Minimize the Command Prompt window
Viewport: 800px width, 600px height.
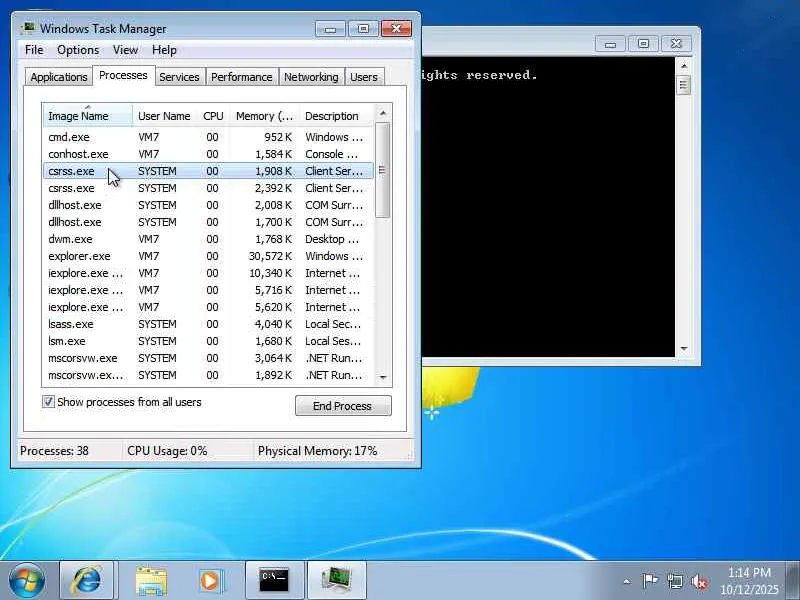click(x=610, y=44)
